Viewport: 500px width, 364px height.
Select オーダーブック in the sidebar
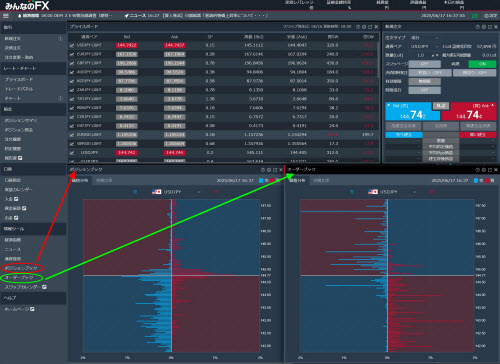click(19, 277)
